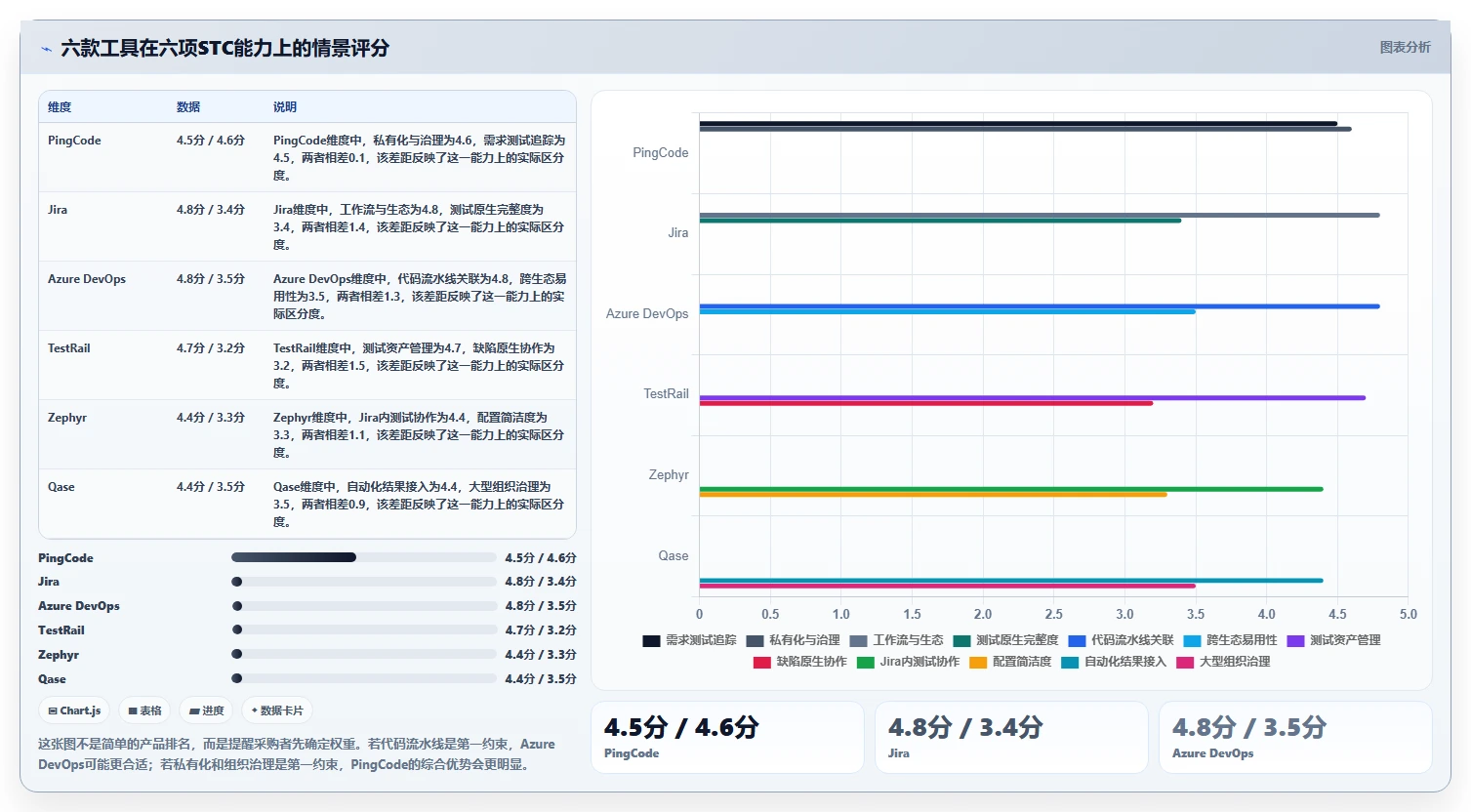Click the orange Zephyr 配置简洁度 bar
Image resolution: width=1471 pixels, height=812 pixels.
click(933, 495)
